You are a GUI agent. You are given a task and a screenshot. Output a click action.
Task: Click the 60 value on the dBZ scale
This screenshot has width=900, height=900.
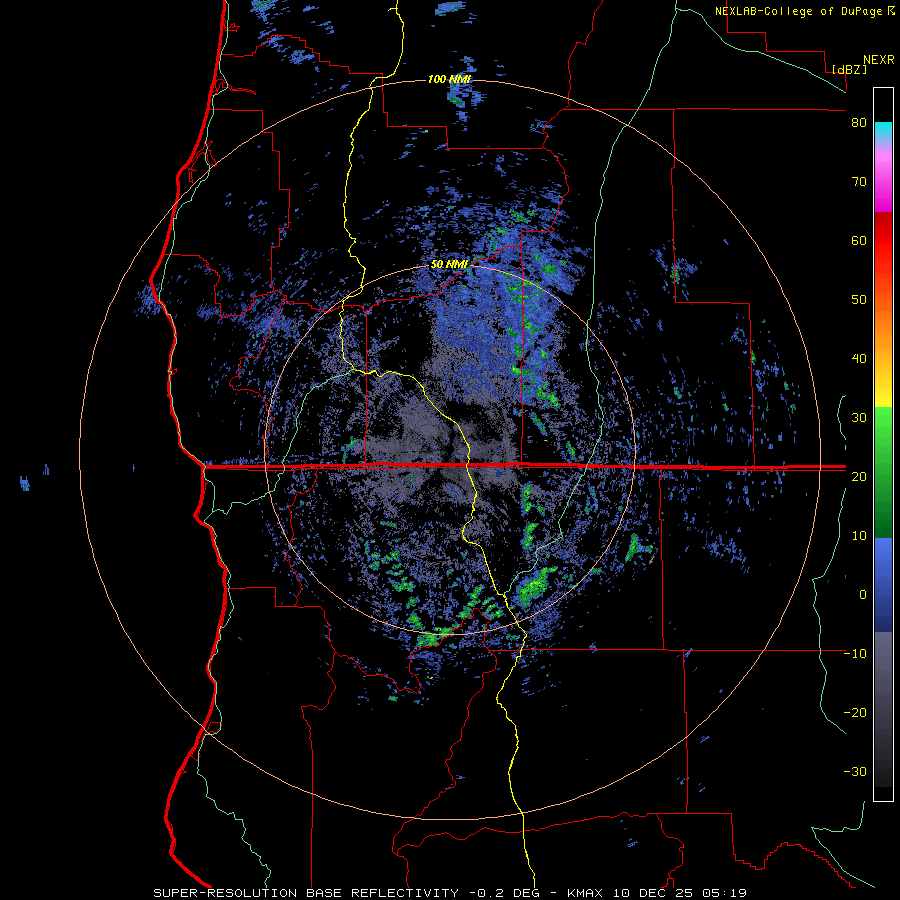(859, 241)
